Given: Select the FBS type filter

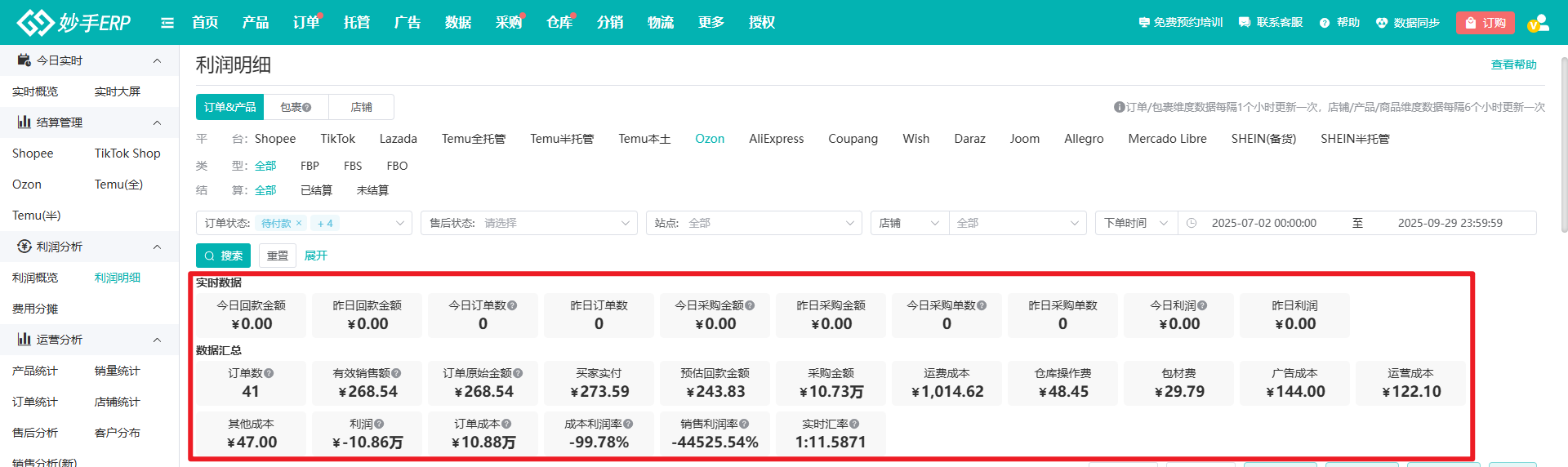Looking at the screenshot, I should point(353,166).
